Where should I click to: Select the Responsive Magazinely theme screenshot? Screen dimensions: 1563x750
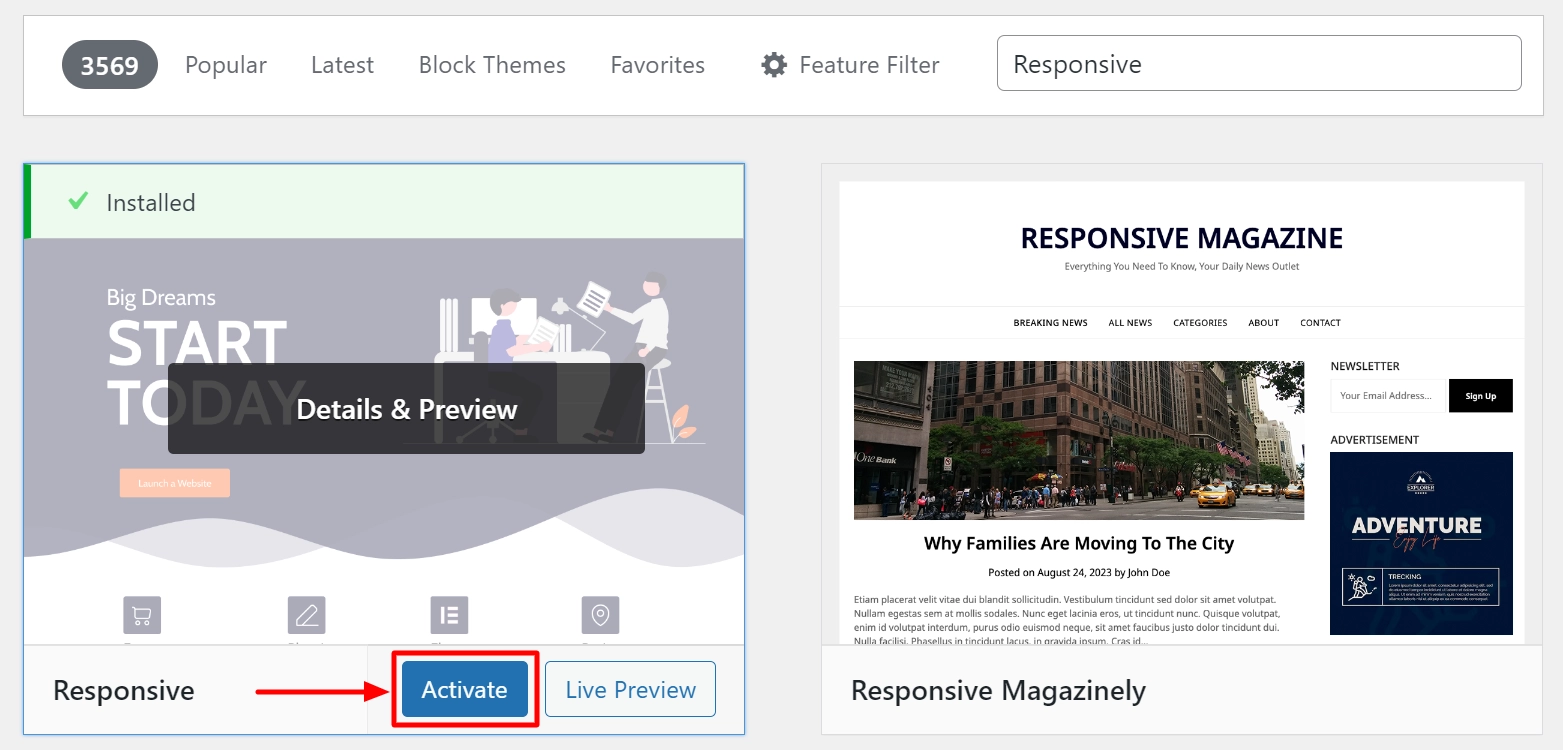tap(1181, 412)
